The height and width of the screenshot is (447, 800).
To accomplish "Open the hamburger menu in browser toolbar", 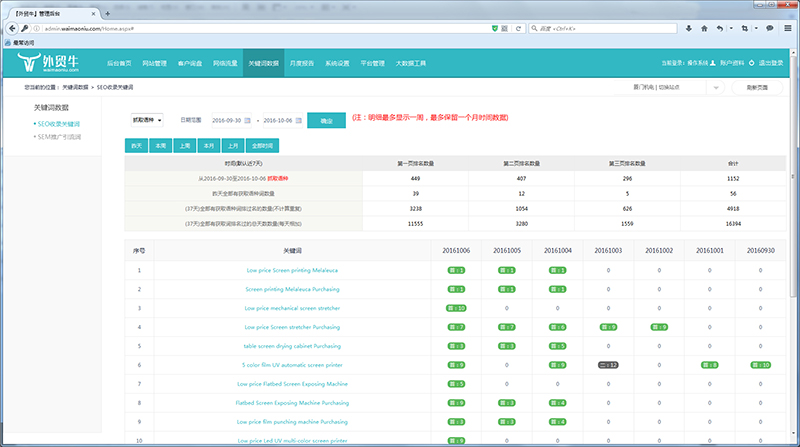I will coord(786,30).
